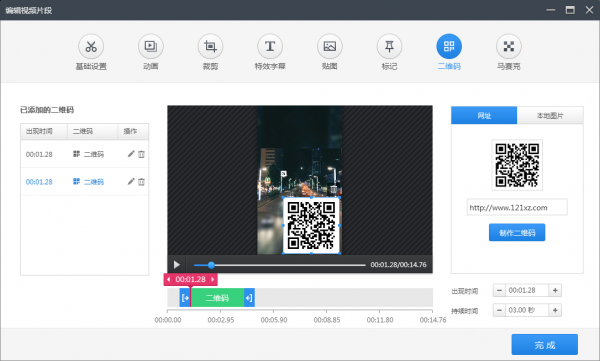This screenshot has height=361, width=600.
Task: Edit the highlighted blue QR code entry
Action: click(131, 181)
